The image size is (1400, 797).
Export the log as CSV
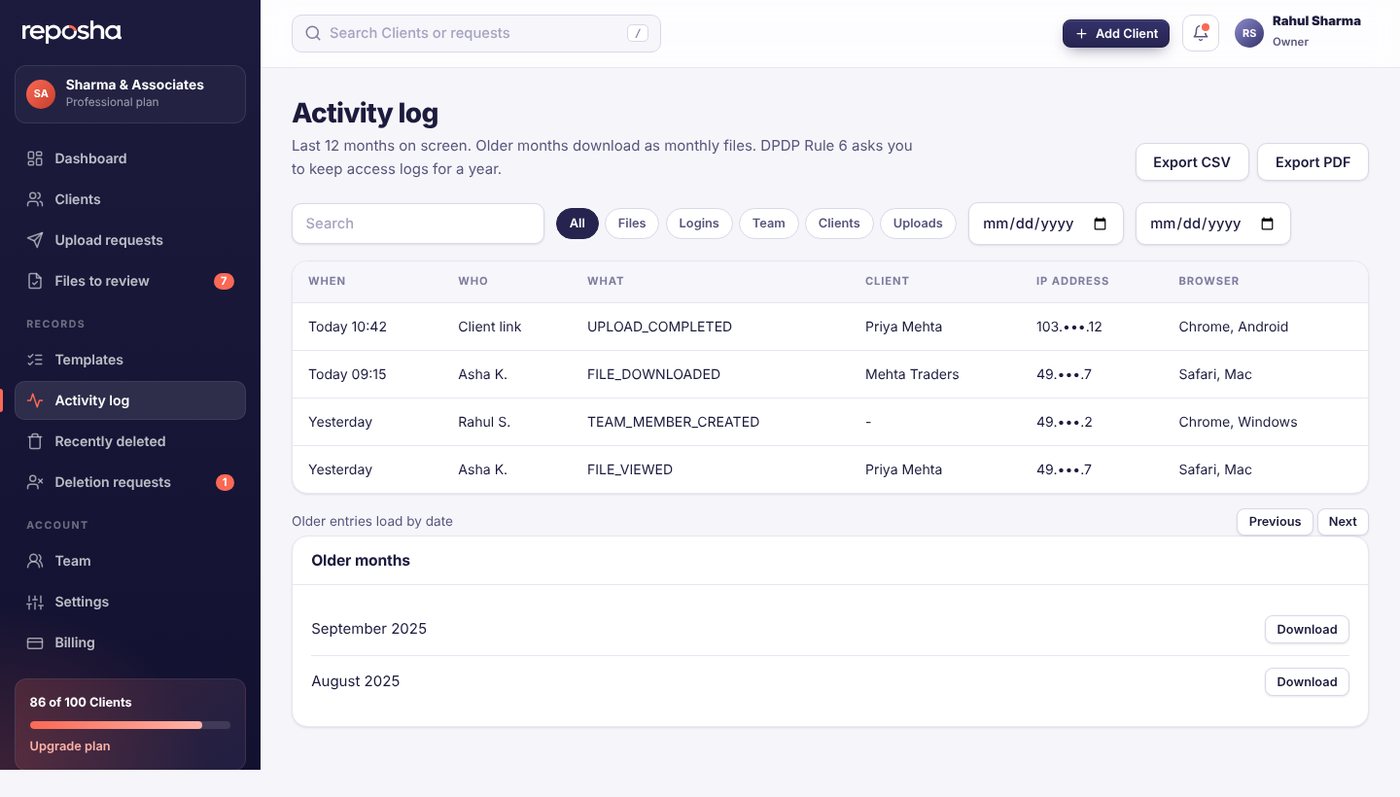(x=1192, y=162)
